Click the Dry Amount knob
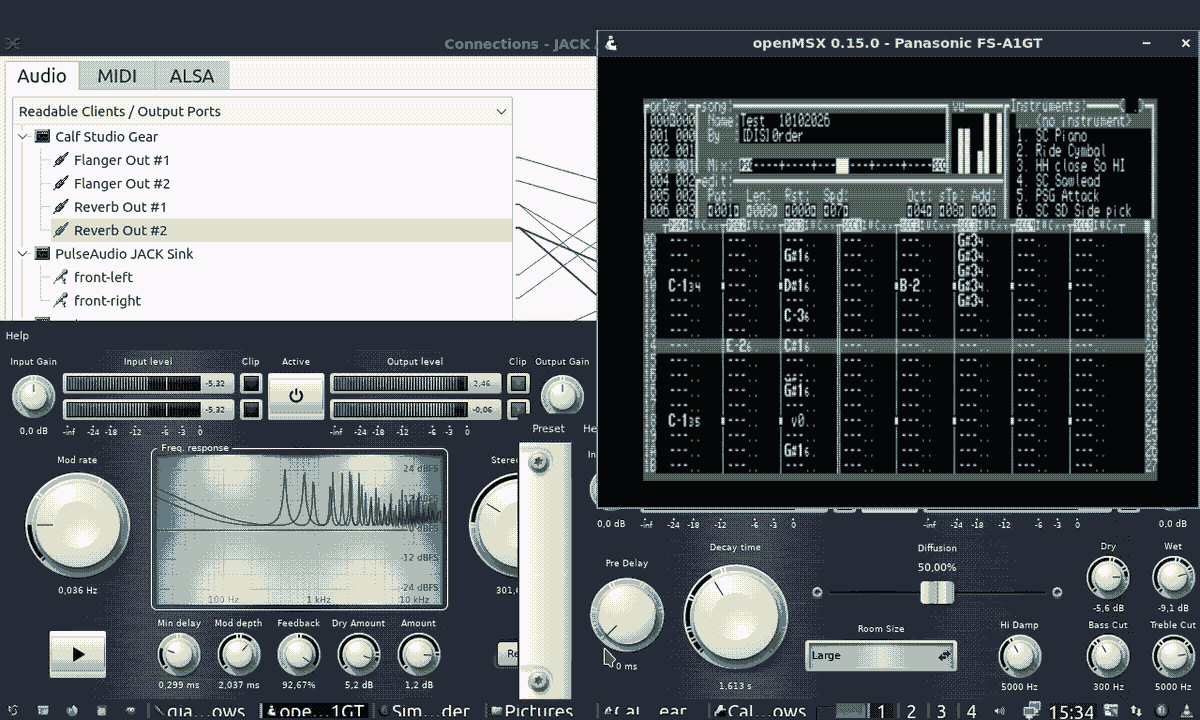1200x720 pixels. (x=358, y=655)
